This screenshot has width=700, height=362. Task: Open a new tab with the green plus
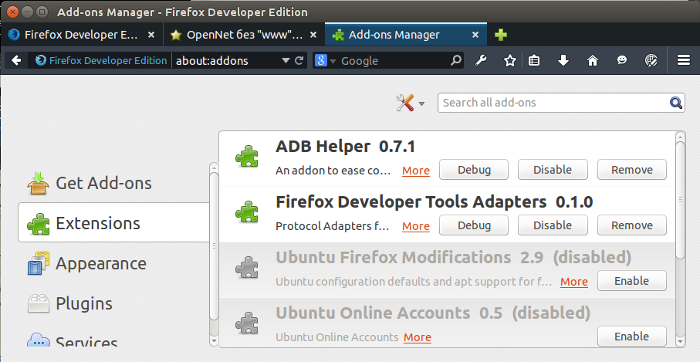click(501, 35)
